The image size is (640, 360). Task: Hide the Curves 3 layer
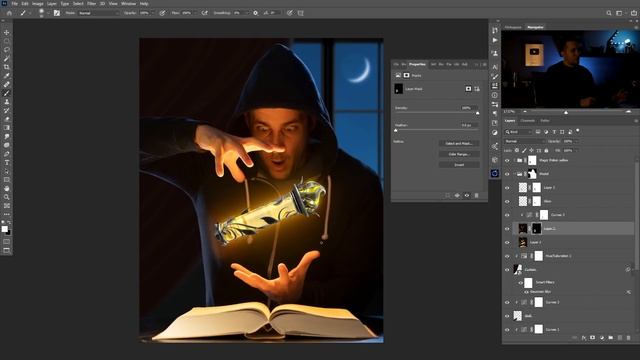pyautogui.click(x=507, y=215)
